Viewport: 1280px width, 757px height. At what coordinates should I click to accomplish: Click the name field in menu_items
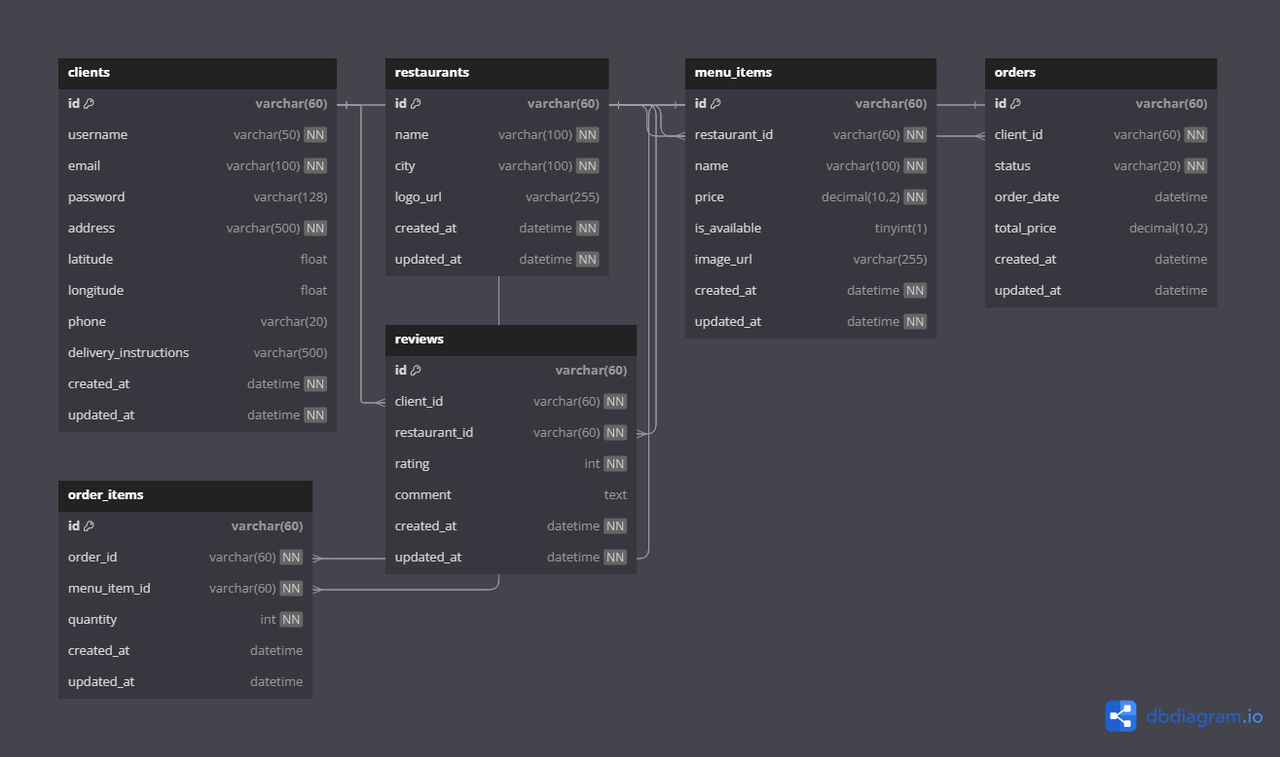[811, 166]
